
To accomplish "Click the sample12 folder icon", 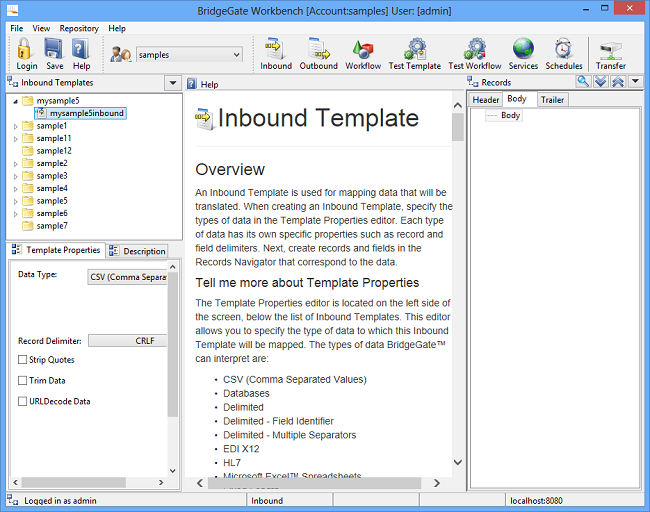I will pyautogui.click(x=28, y=150).
